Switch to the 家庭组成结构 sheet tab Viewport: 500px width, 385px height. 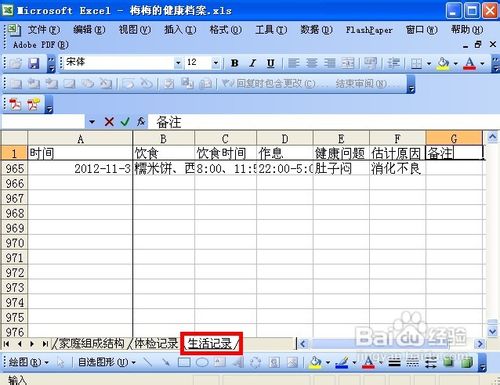pos(92,343)
